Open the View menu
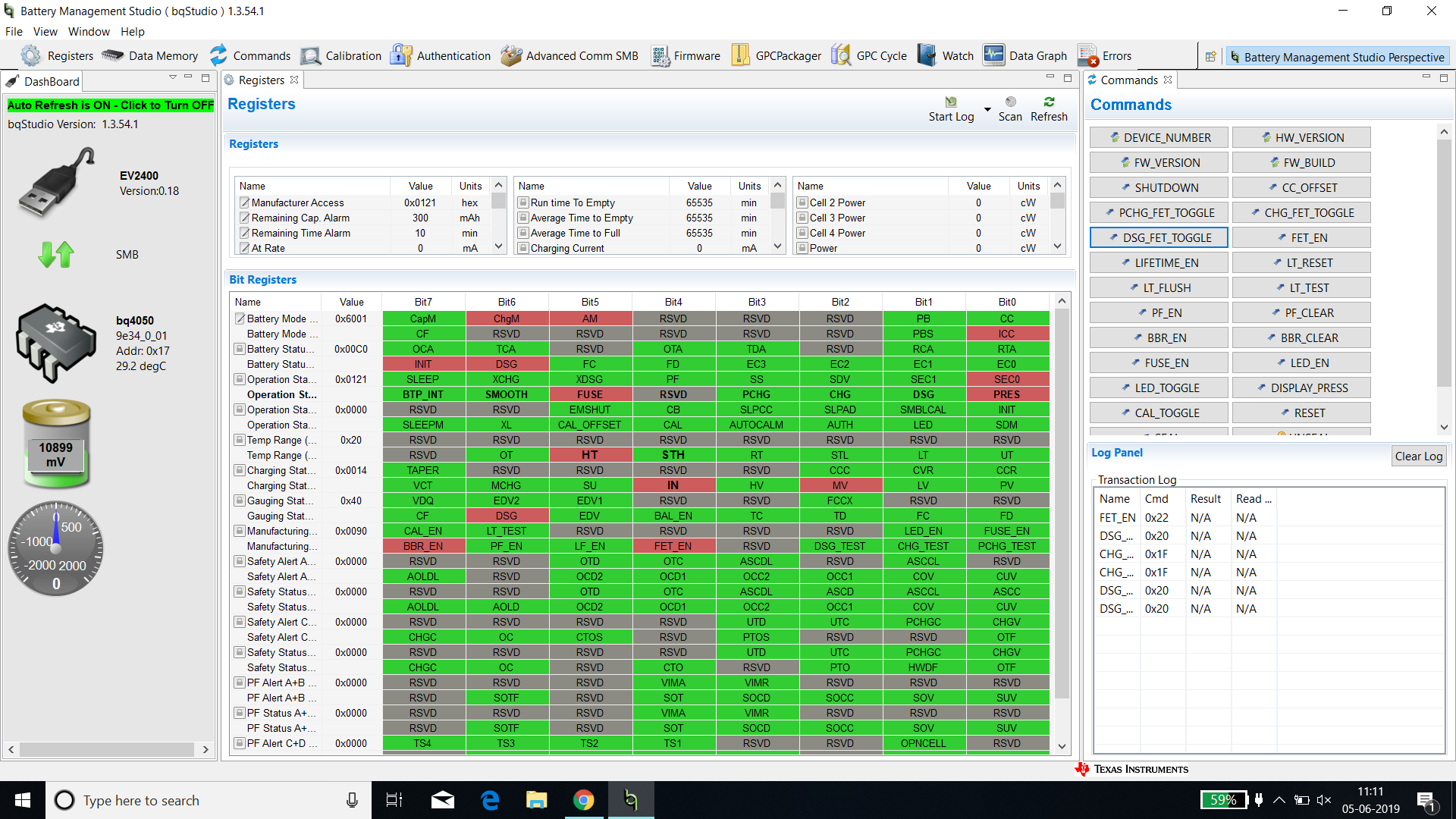Image resolution: width=1456 pixels, height=819 pixels. tap(45, 31)
